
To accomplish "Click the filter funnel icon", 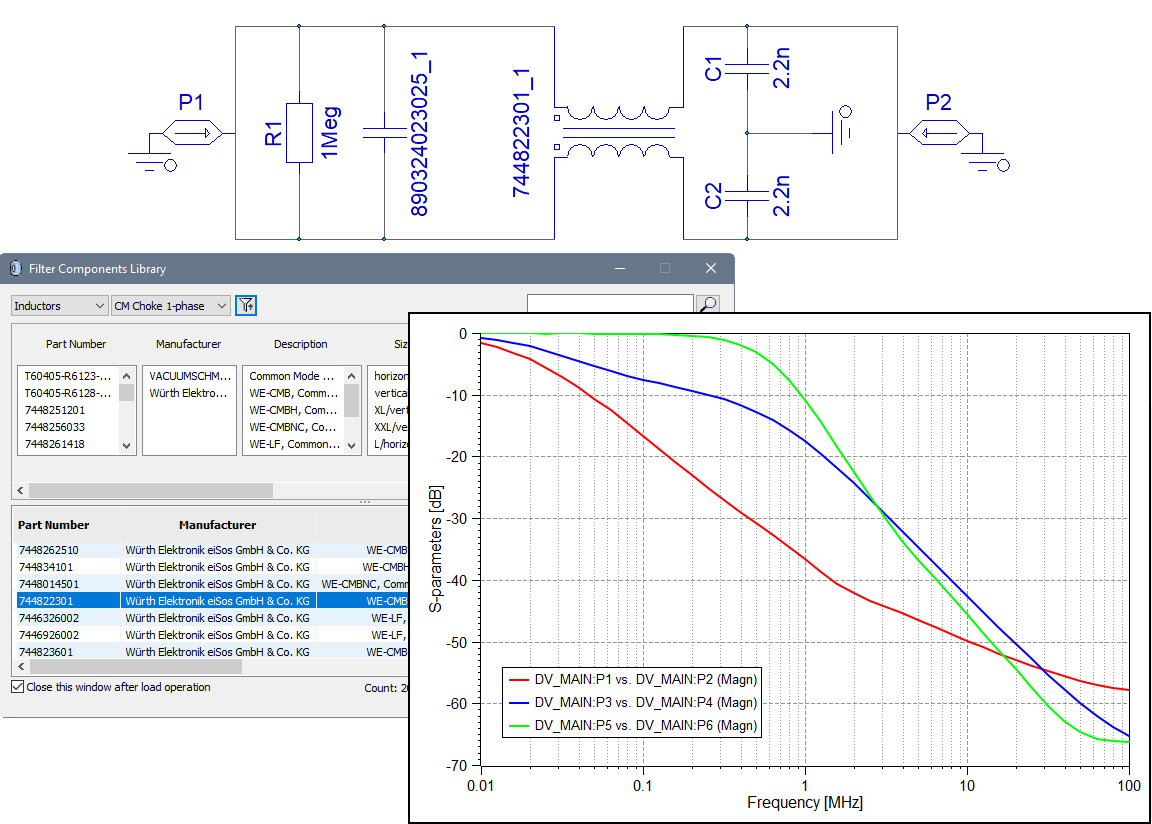I will coord(246,305).
